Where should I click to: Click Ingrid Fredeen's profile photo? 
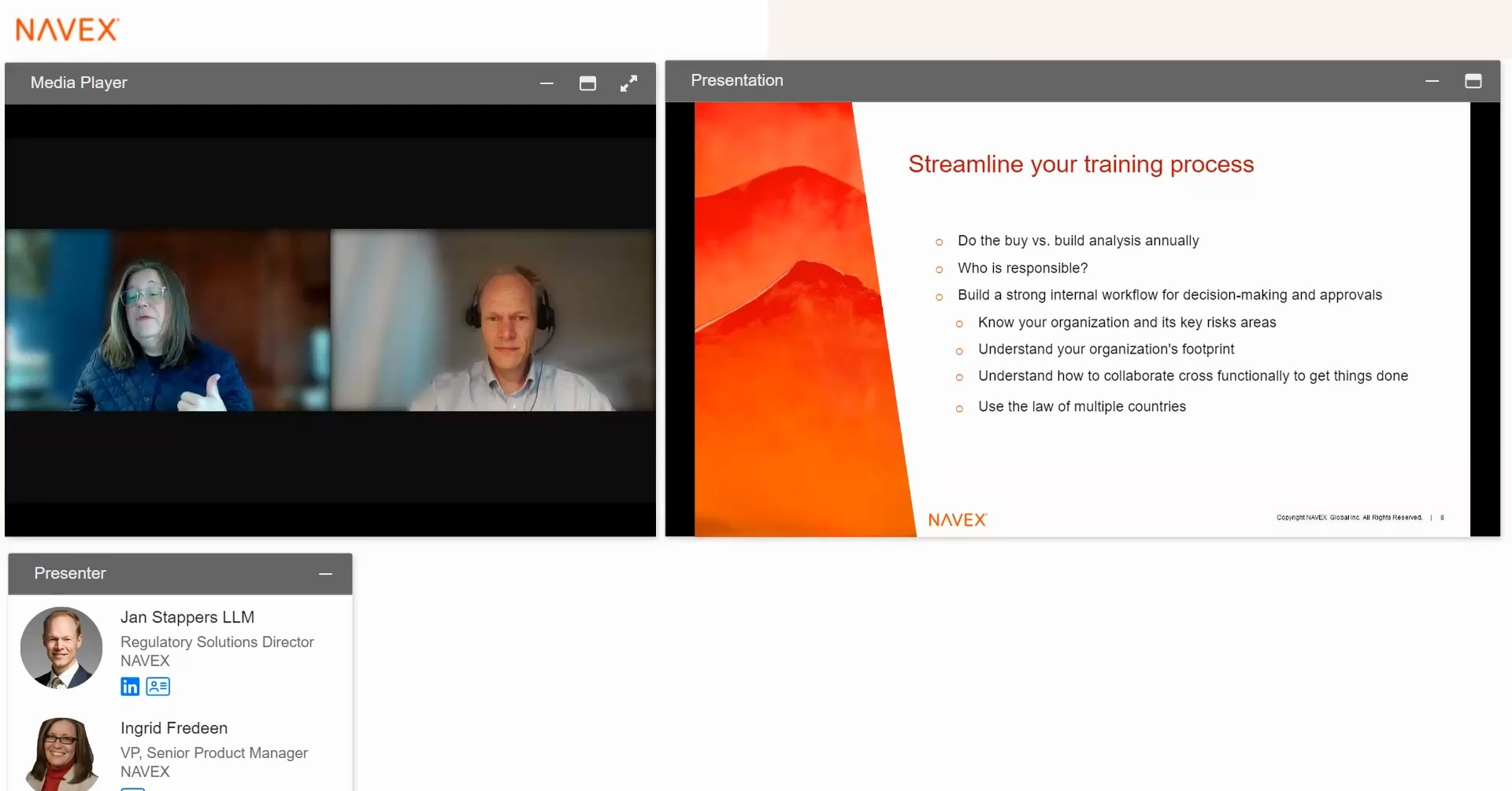[61, 753]
